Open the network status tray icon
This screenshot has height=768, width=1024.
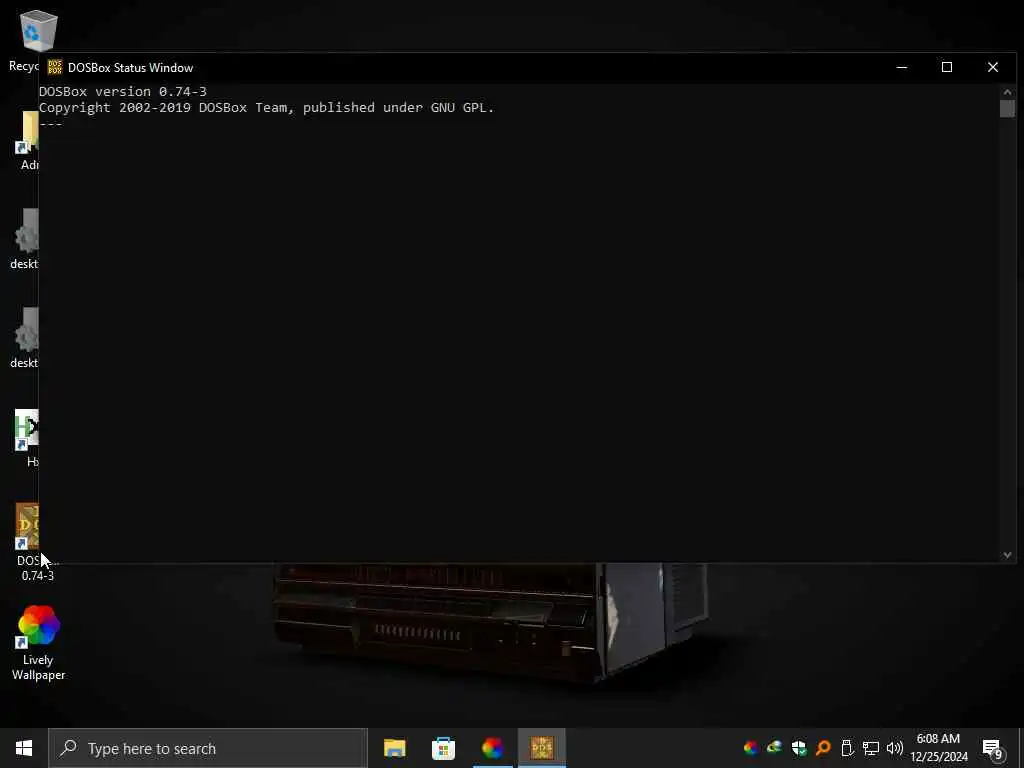871,748
